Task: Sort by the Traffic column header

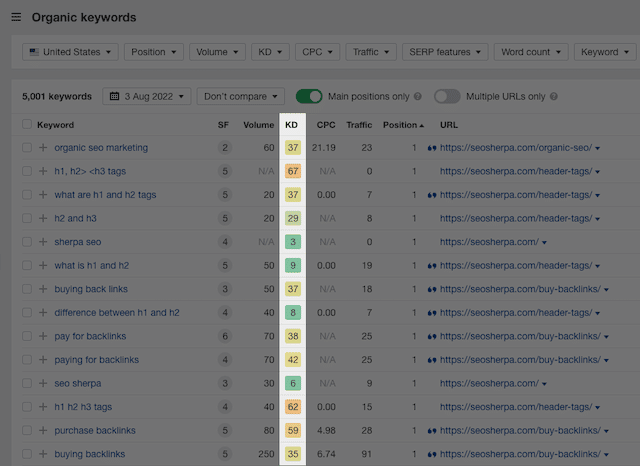Action: (359, 125)
